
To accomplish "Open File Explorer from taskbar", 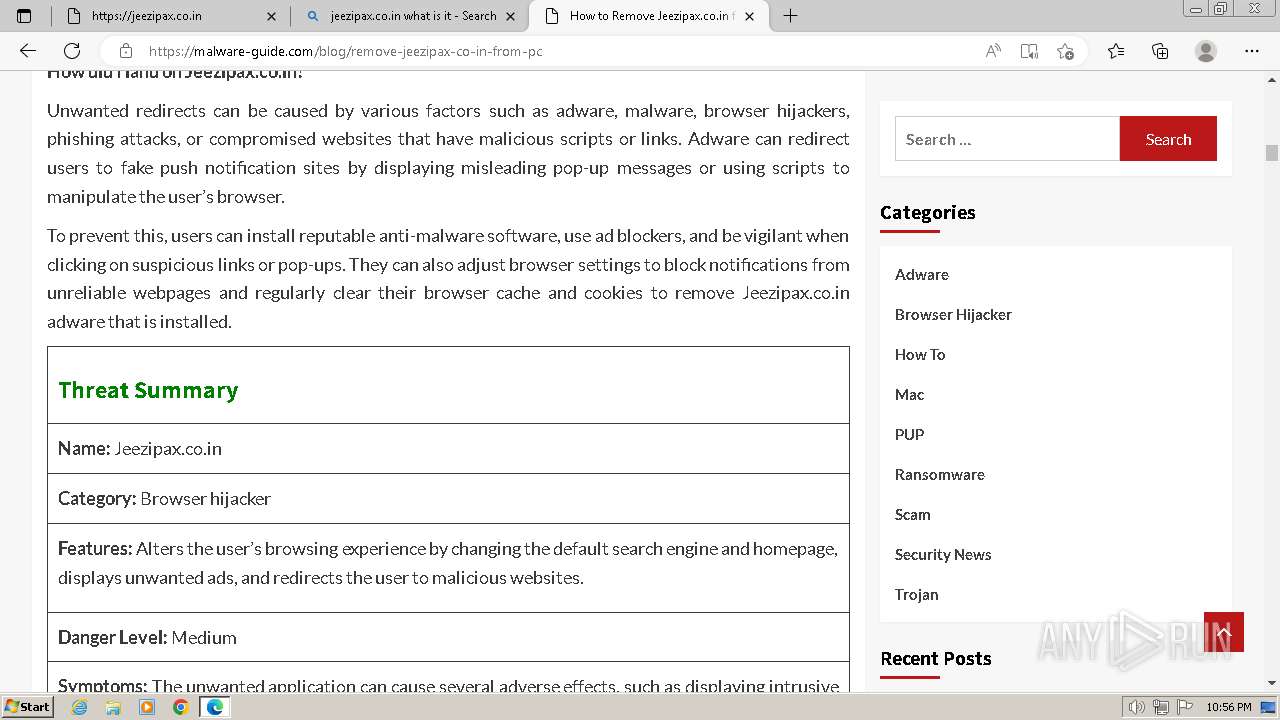I will (113, 707).
